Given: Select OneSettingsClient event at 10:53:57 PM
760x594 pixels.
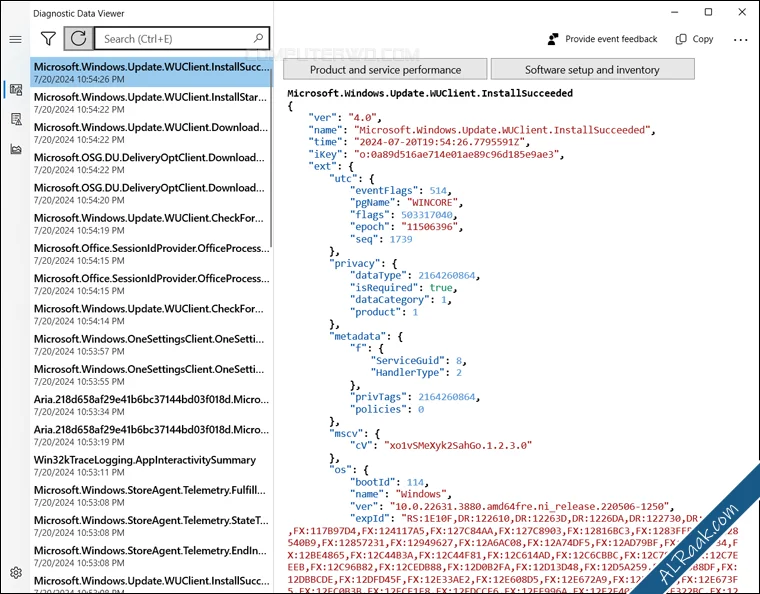Looking at the screenshot, I should pos(150,344).
